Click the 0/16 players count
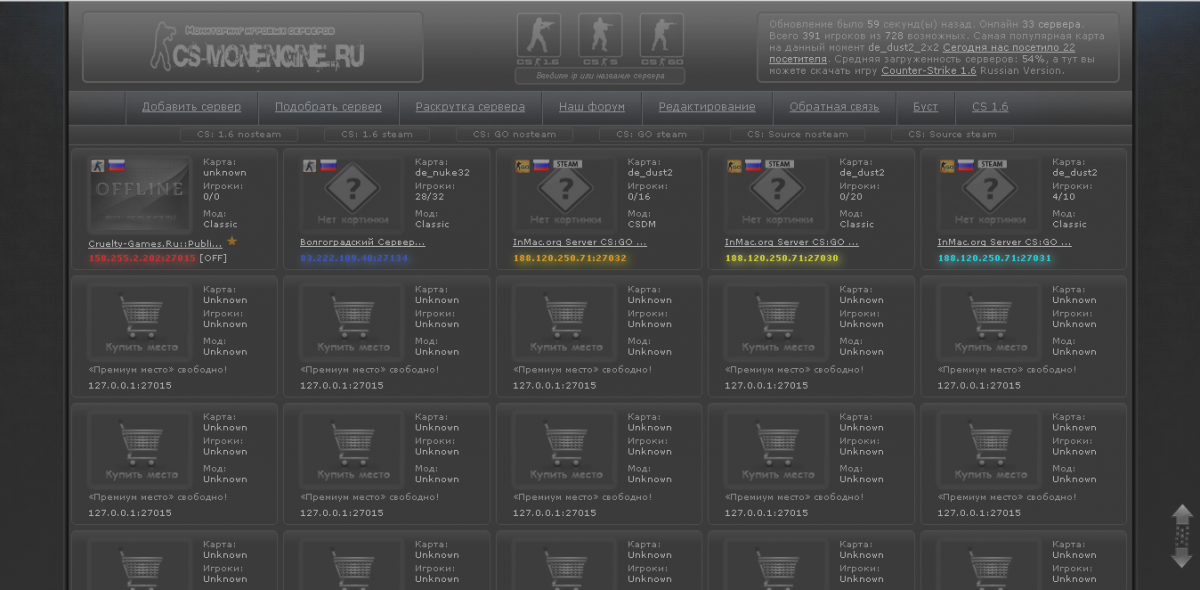The height and width of the screenshot is (590, 1200). coord(638,197)
